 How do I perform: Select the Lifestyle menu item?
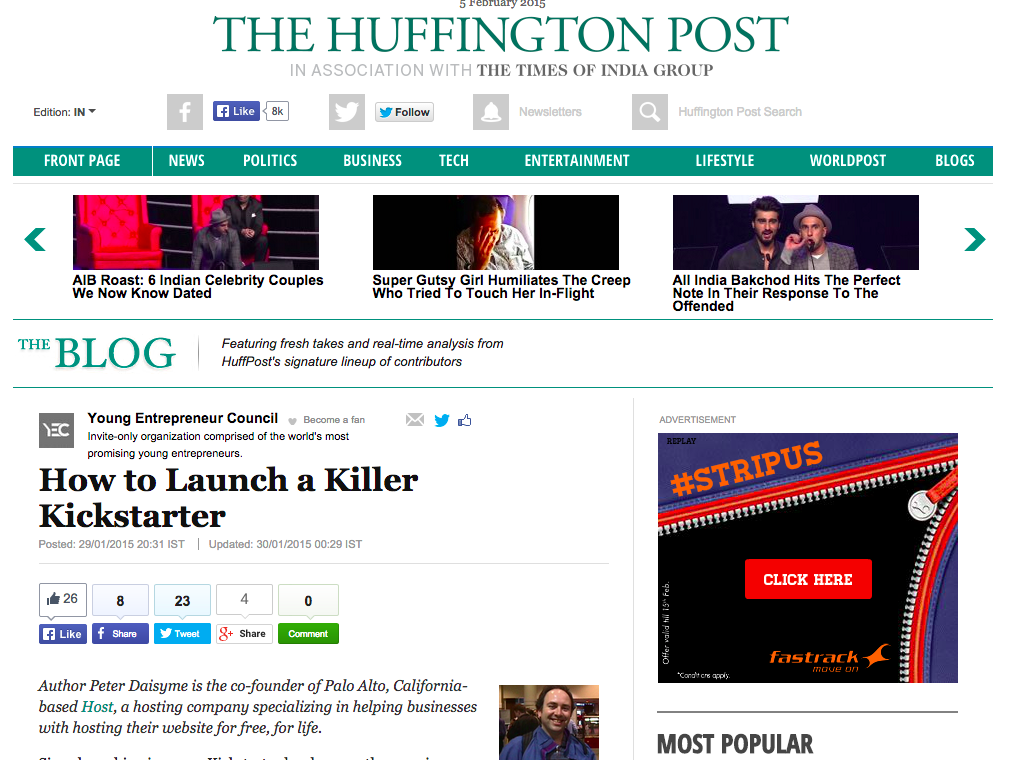tap(725, 161)
